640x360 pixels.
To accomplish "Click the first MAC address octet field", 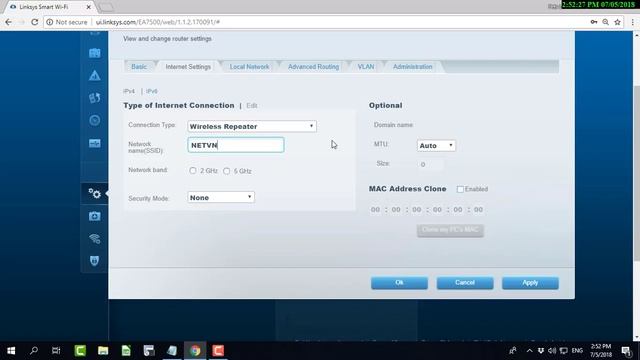I will [375, 209].
